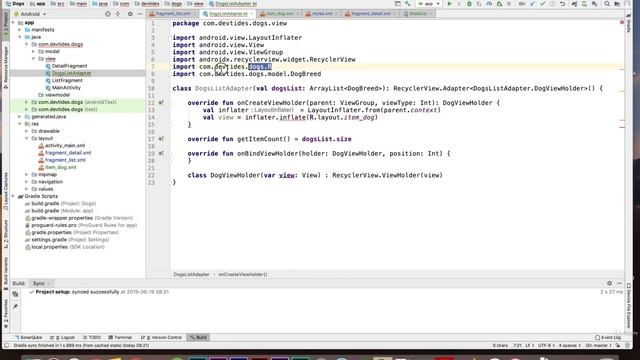Open DetailFragment in the project tree
This screenshot has width=640, height=360.
click(69, 66)
